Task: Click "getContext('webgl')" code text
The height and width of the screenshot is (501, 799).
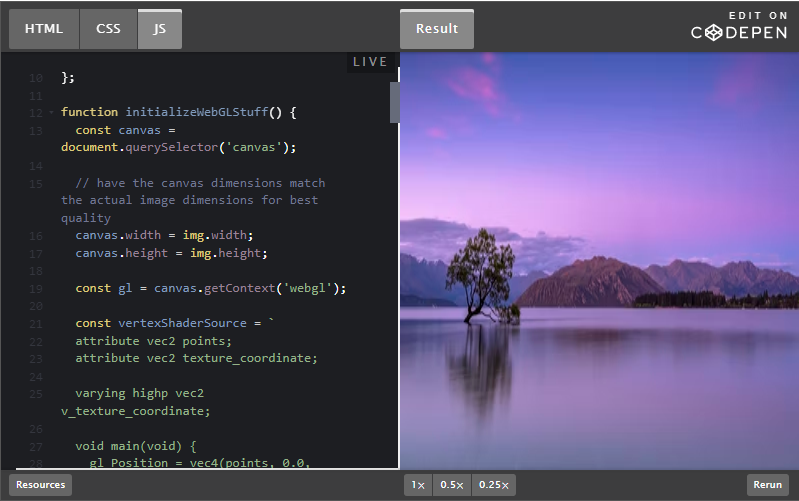Action: (273, 288)
